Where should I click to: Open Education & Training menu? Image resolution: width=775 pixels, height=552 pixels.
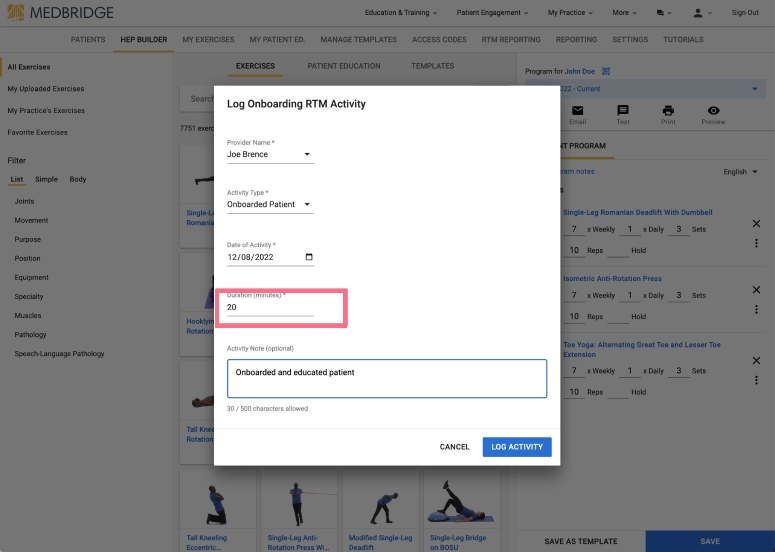click(401, 13)
